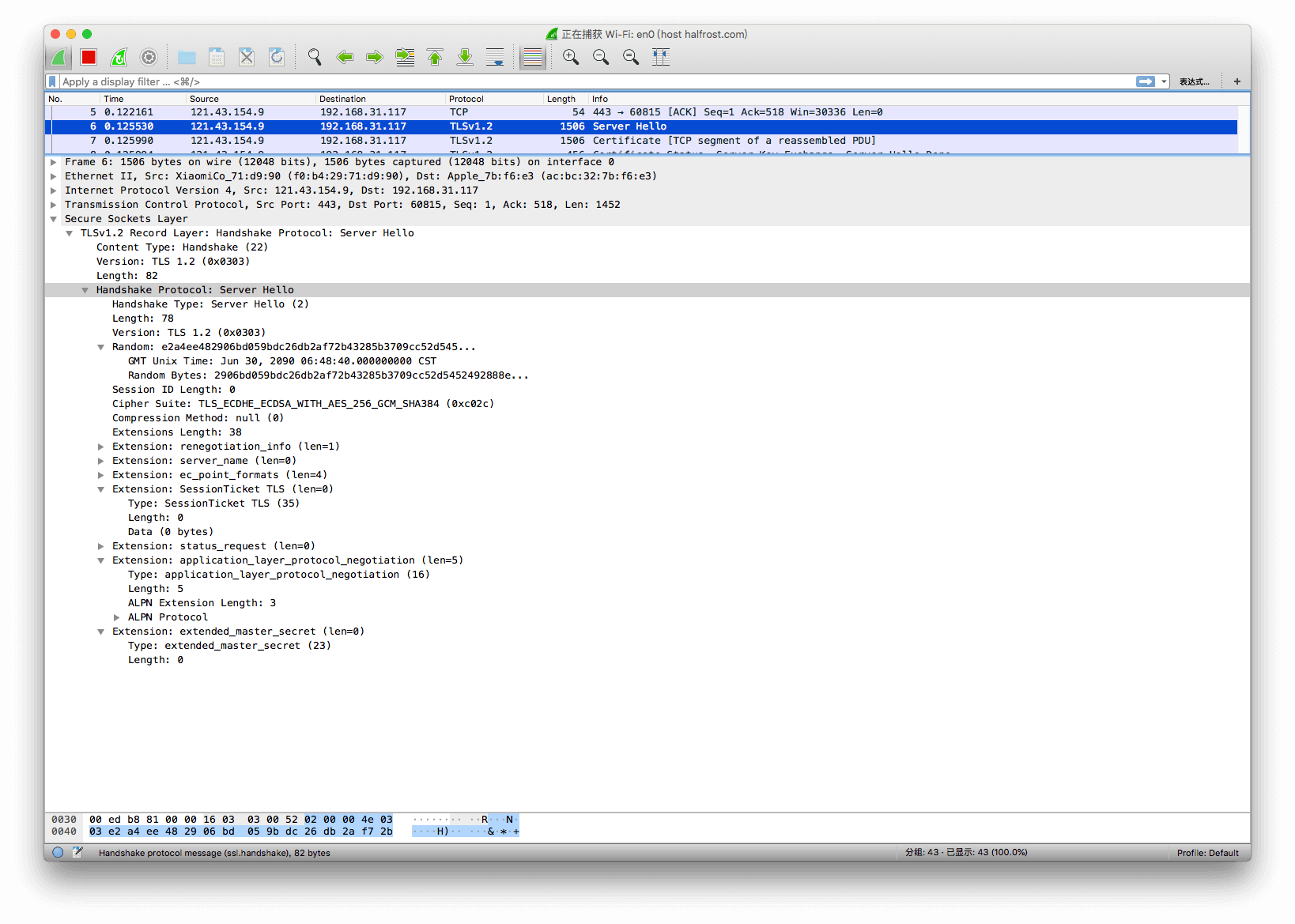Collapse application_layer_protocol_negotiation extension

(x=101, y=560)
